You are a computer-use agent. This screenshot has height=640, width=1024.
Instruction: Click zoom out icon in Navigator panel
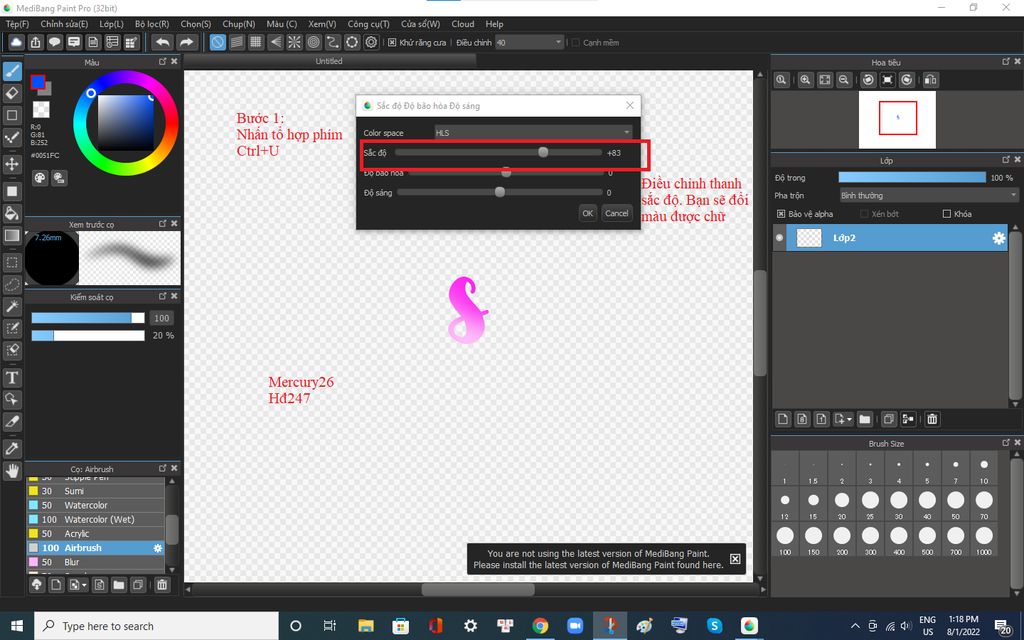[844, 80]
